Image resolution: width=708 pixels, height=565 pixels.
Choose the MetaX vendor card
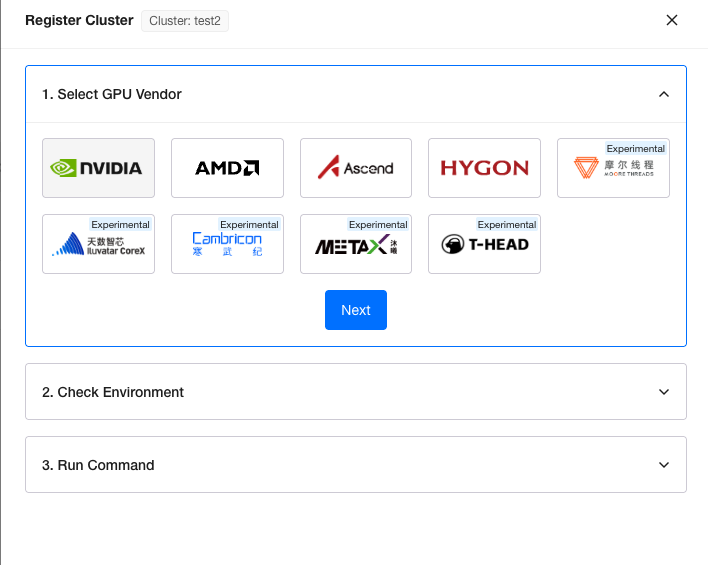coord(355,246)
